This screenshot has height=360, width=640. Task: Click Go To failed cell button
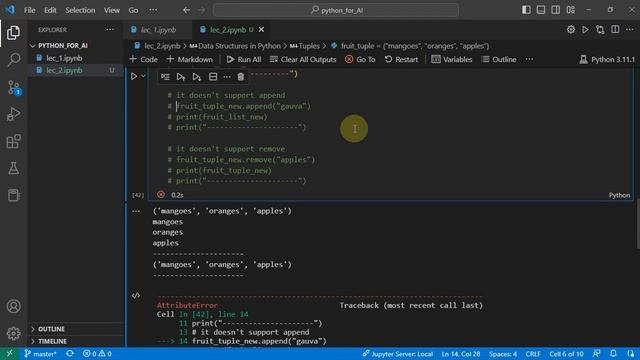point(360,60)
